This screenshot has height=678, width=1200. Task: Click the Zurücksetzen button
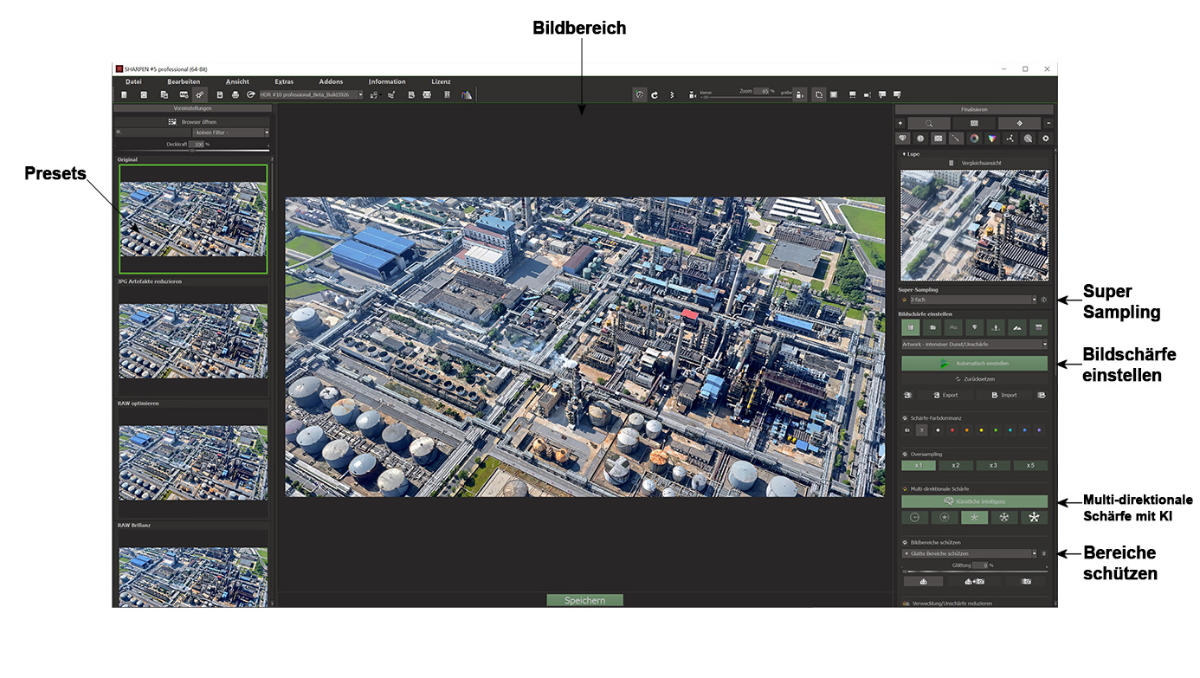pyautogui.click(x=974, y=379)
